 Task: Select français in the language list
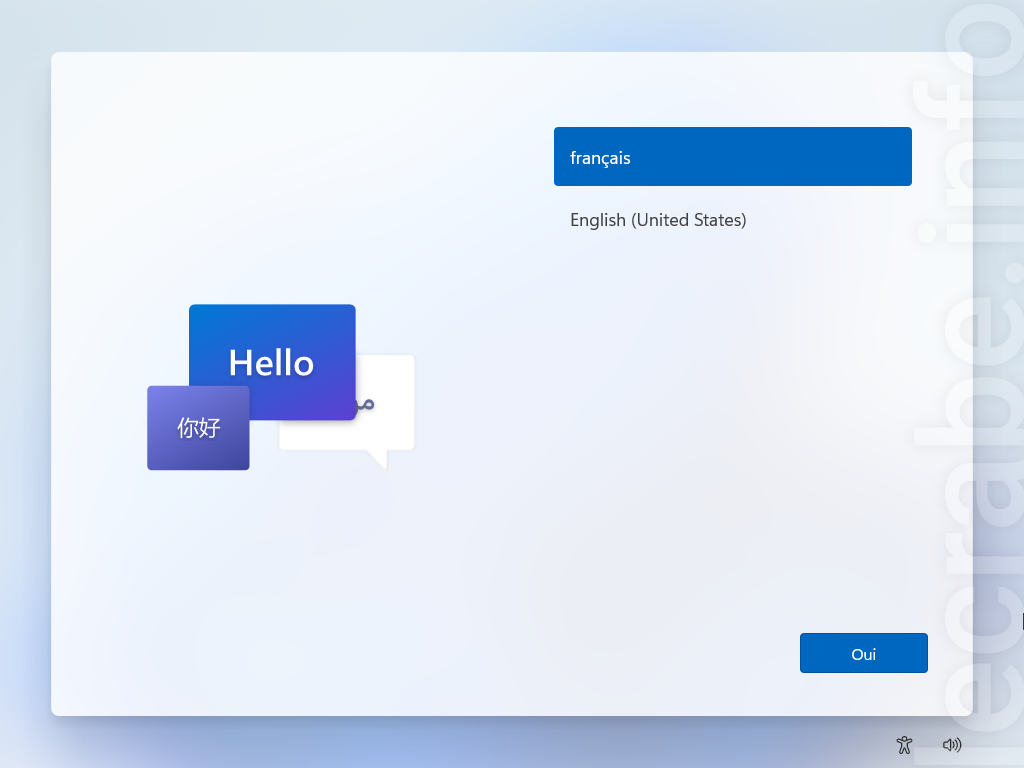pos(733,157)
